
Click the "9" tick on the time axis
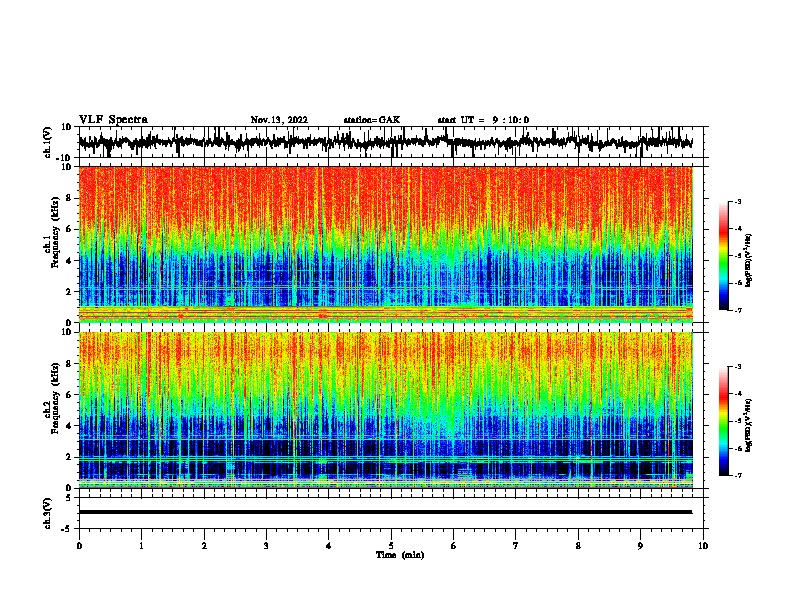pos(640,546)
